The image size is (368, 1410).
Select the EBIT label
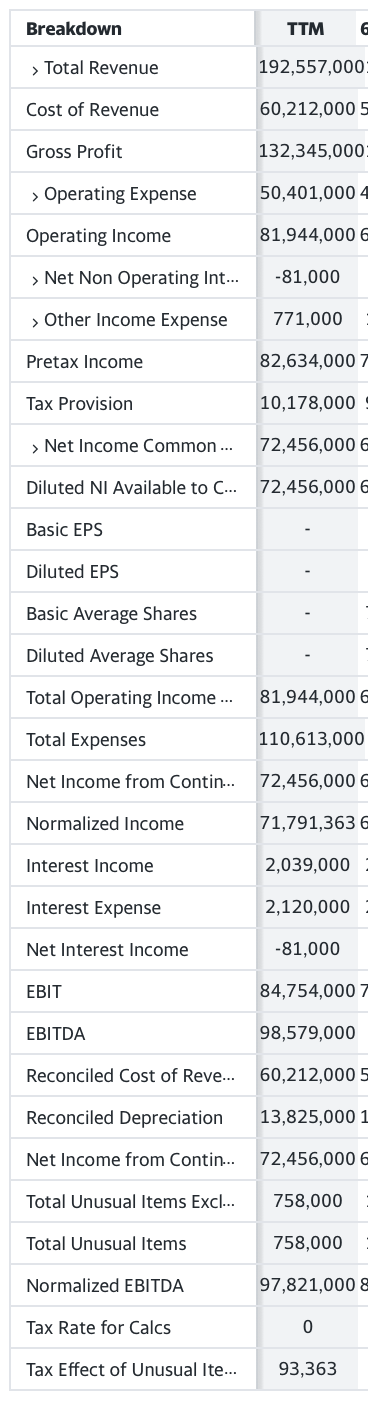tap(44, 992)
